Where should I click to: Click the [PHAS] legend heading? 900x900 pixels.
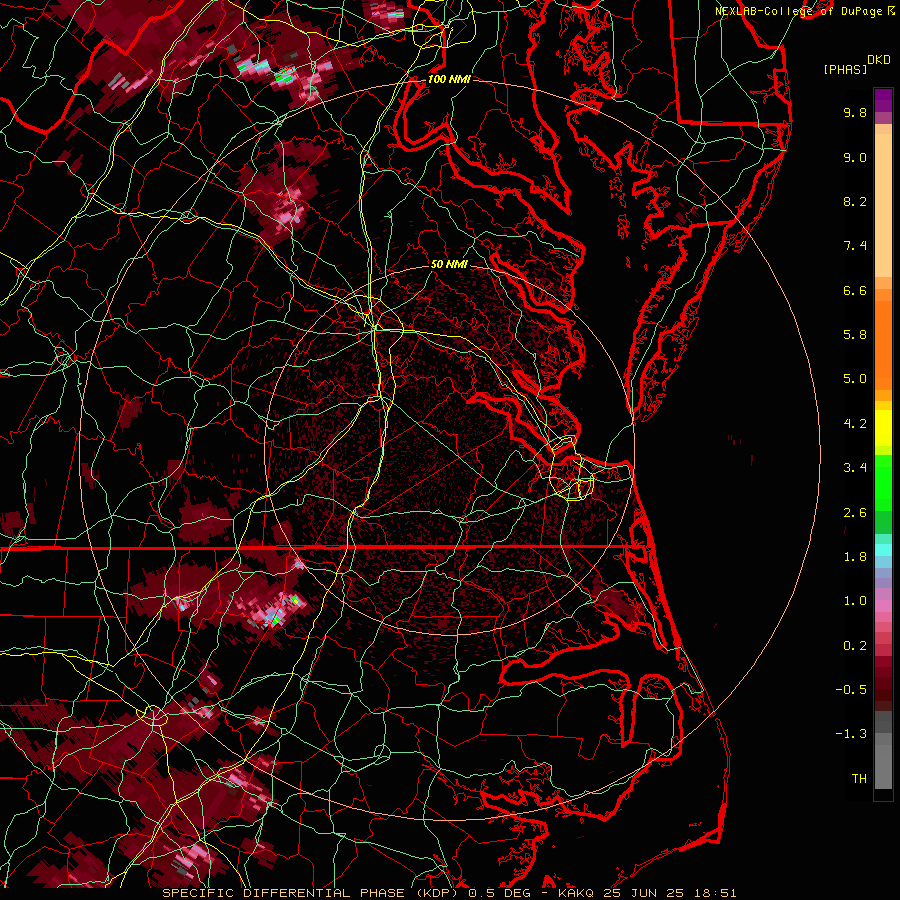point(845,69)
